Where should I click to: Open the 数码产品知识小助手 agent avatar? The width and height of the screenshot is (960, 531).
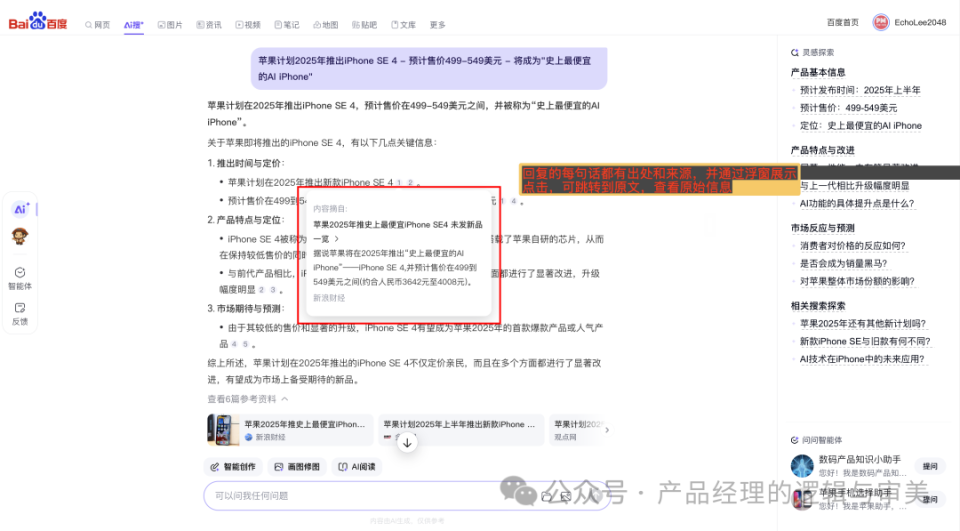(x=802, y=465)
